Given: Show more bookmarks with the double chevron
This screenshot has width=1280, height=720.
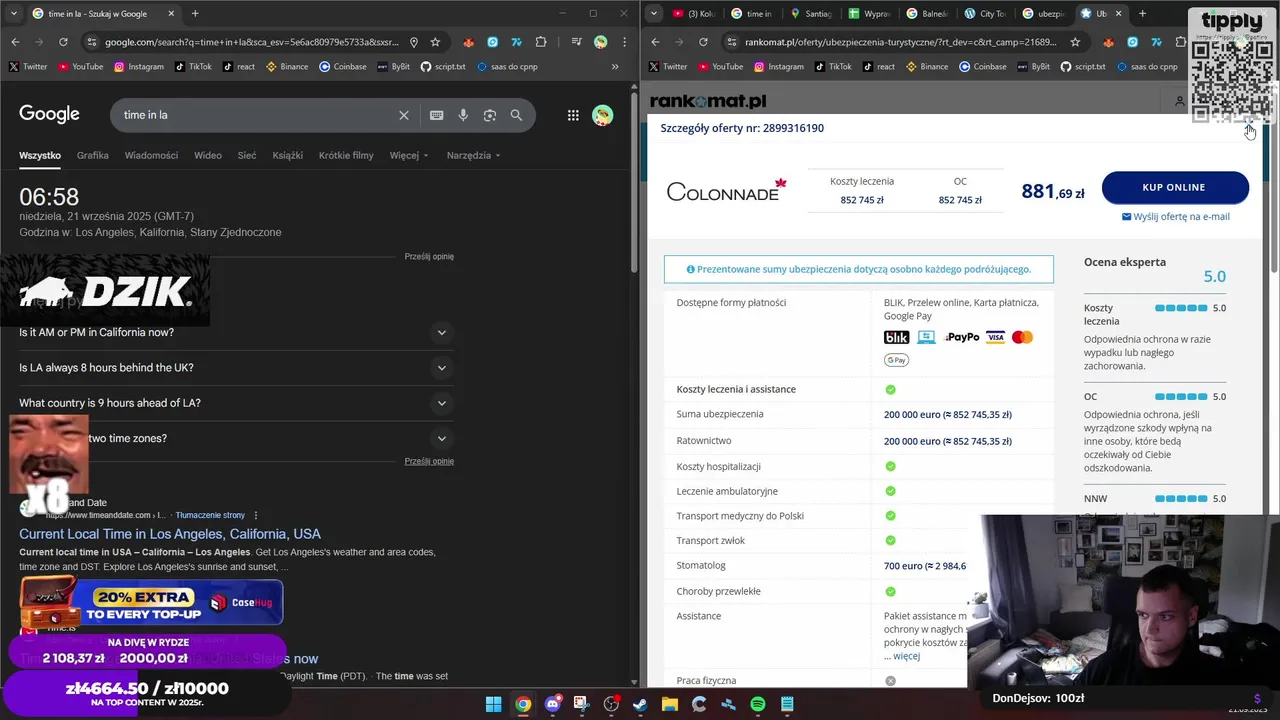Looking at the screenshot, I should 615,67.
